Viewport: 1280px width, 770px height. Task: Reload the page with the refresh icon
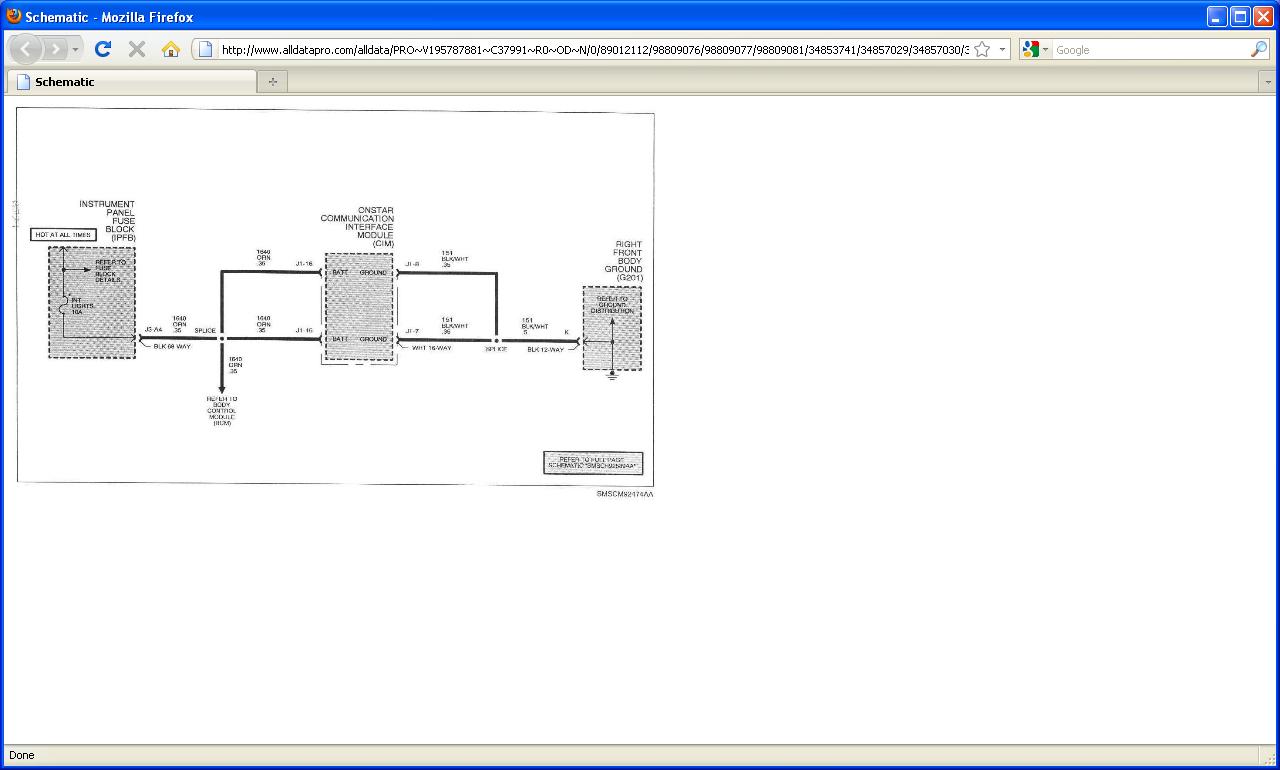[103, 49]
